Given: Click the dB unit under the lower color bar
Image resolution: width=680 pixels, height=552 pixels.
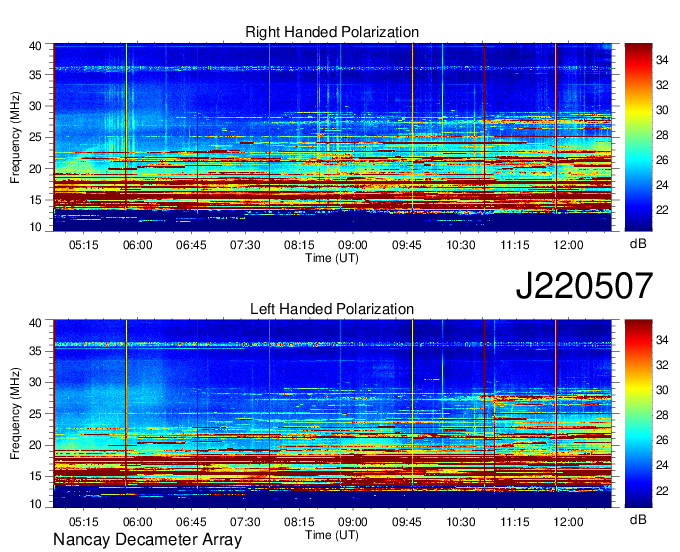Looking at the screenshot, I should (x=638, y=519).
